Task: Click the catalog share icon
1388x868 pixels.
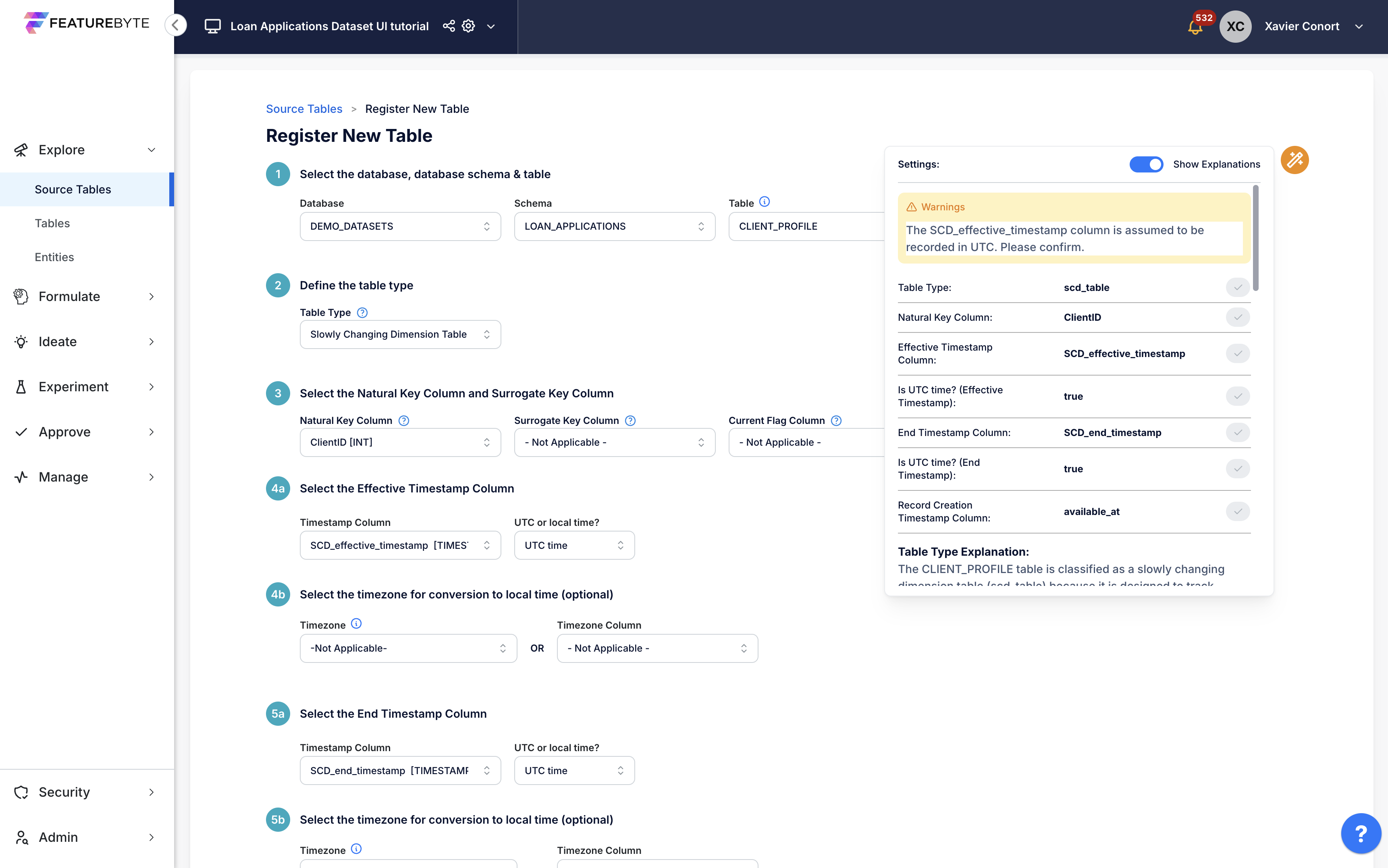Action: click(x=449, y=27)
